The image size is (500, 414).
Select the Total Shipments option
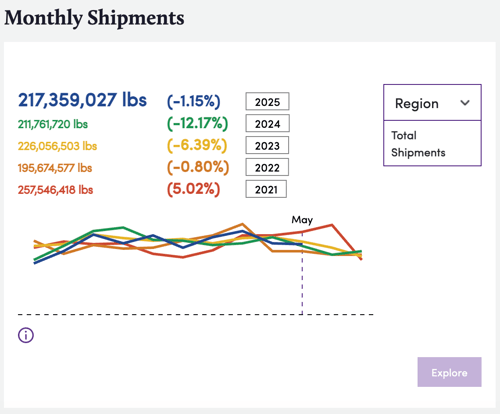pos(418,144)
